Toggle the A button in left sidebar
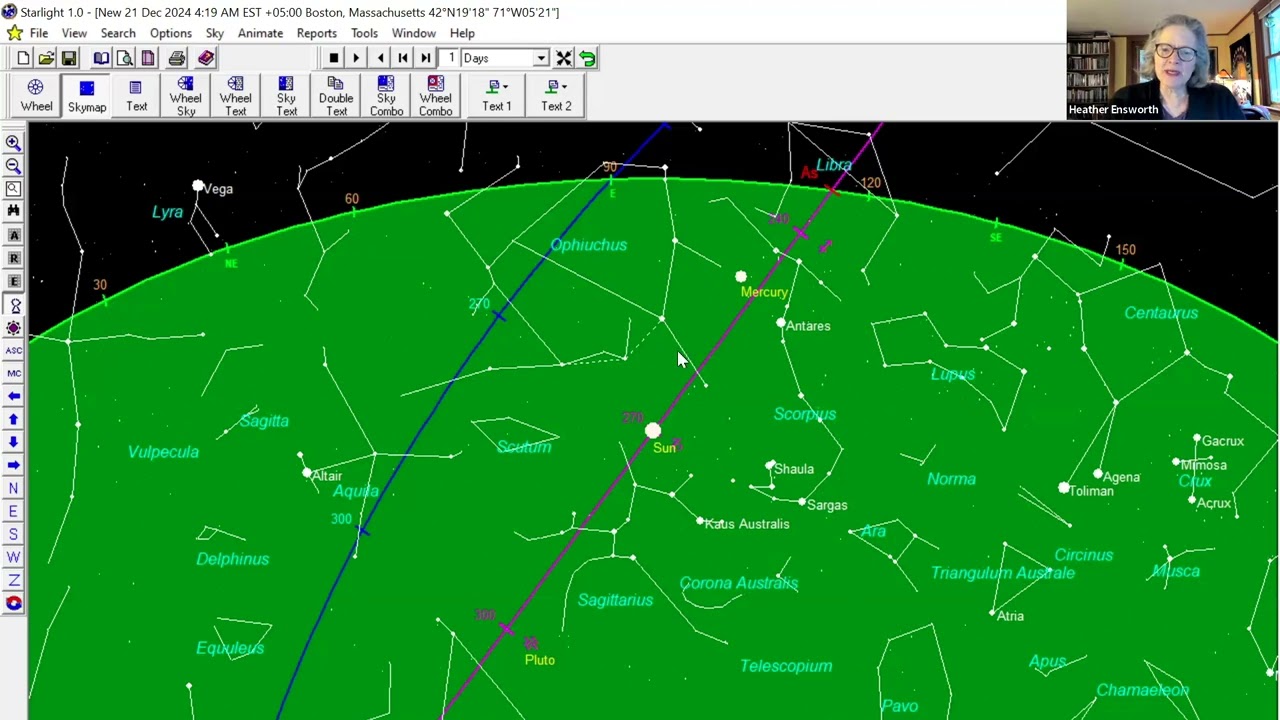This screenshot has width=1280, height=720. coord(13,235)
